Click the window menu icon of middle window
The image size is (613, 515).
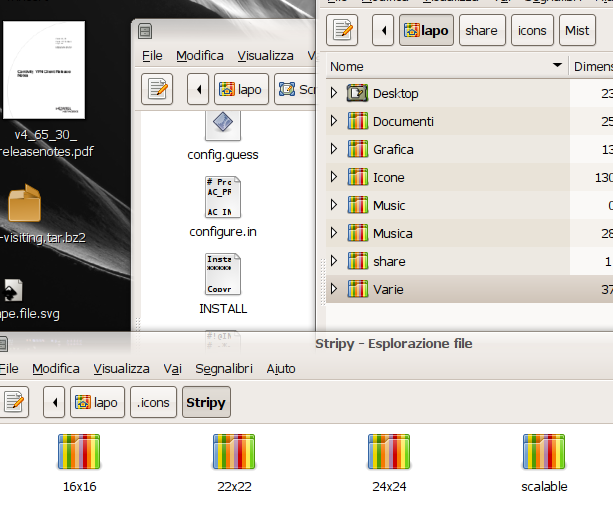click(x=145, y=31)
